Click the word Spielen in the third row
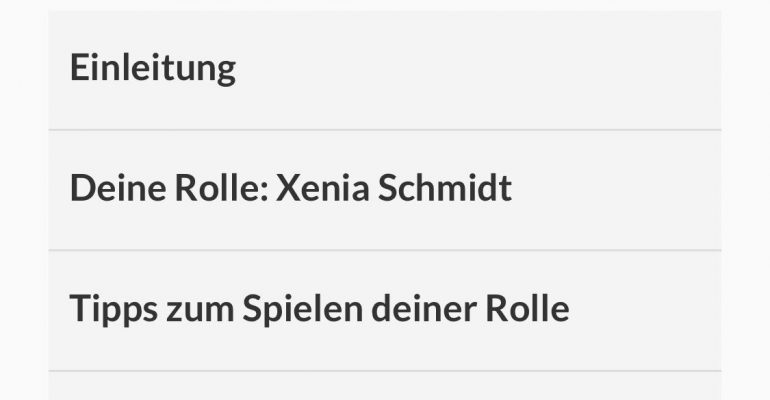770x400 pixels. pyautogui.click(x=303, y=310)
